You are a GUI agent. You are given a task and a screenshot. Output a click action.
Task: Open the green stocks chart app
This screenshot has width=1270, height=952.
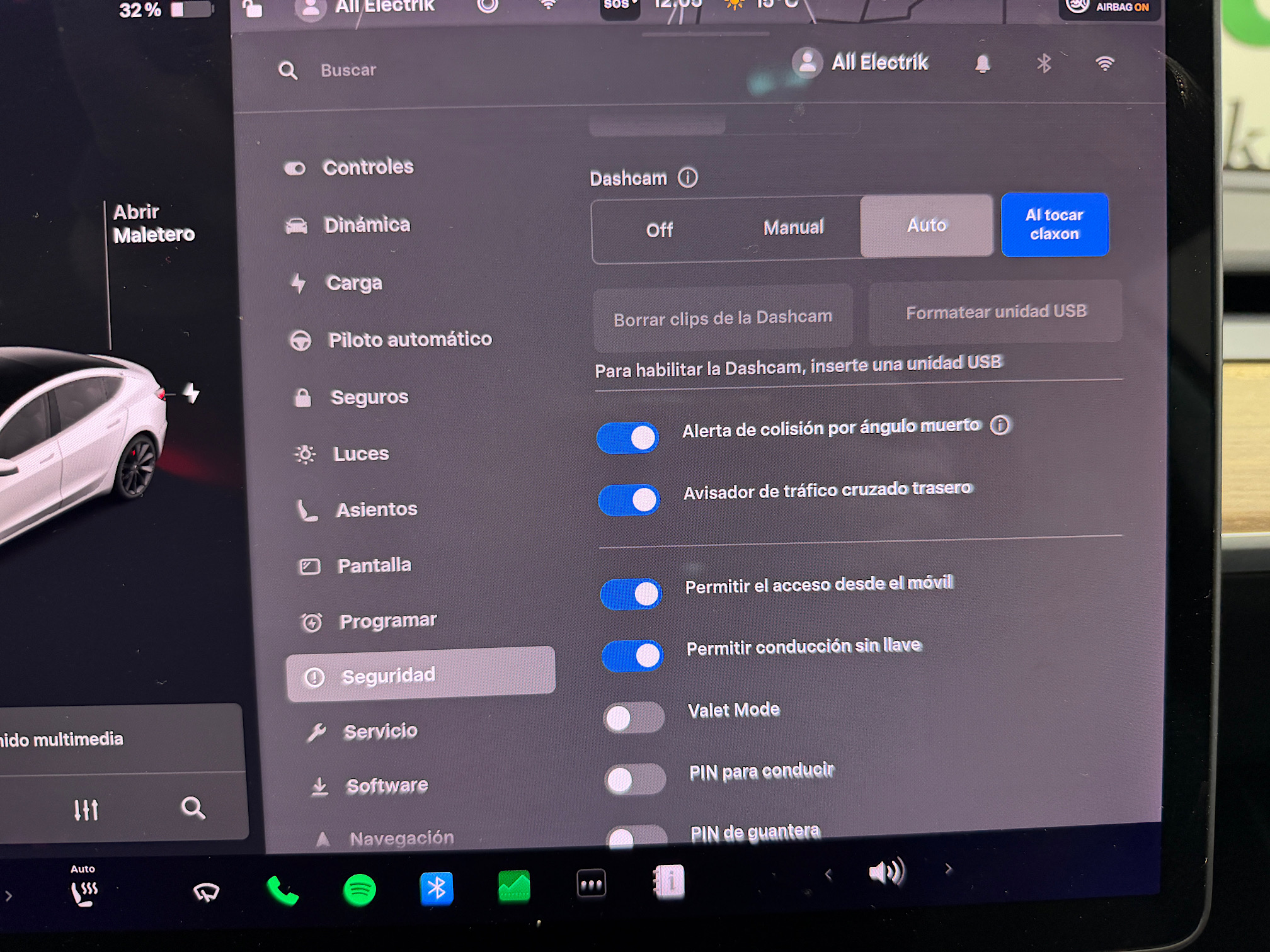coord(514,887)
